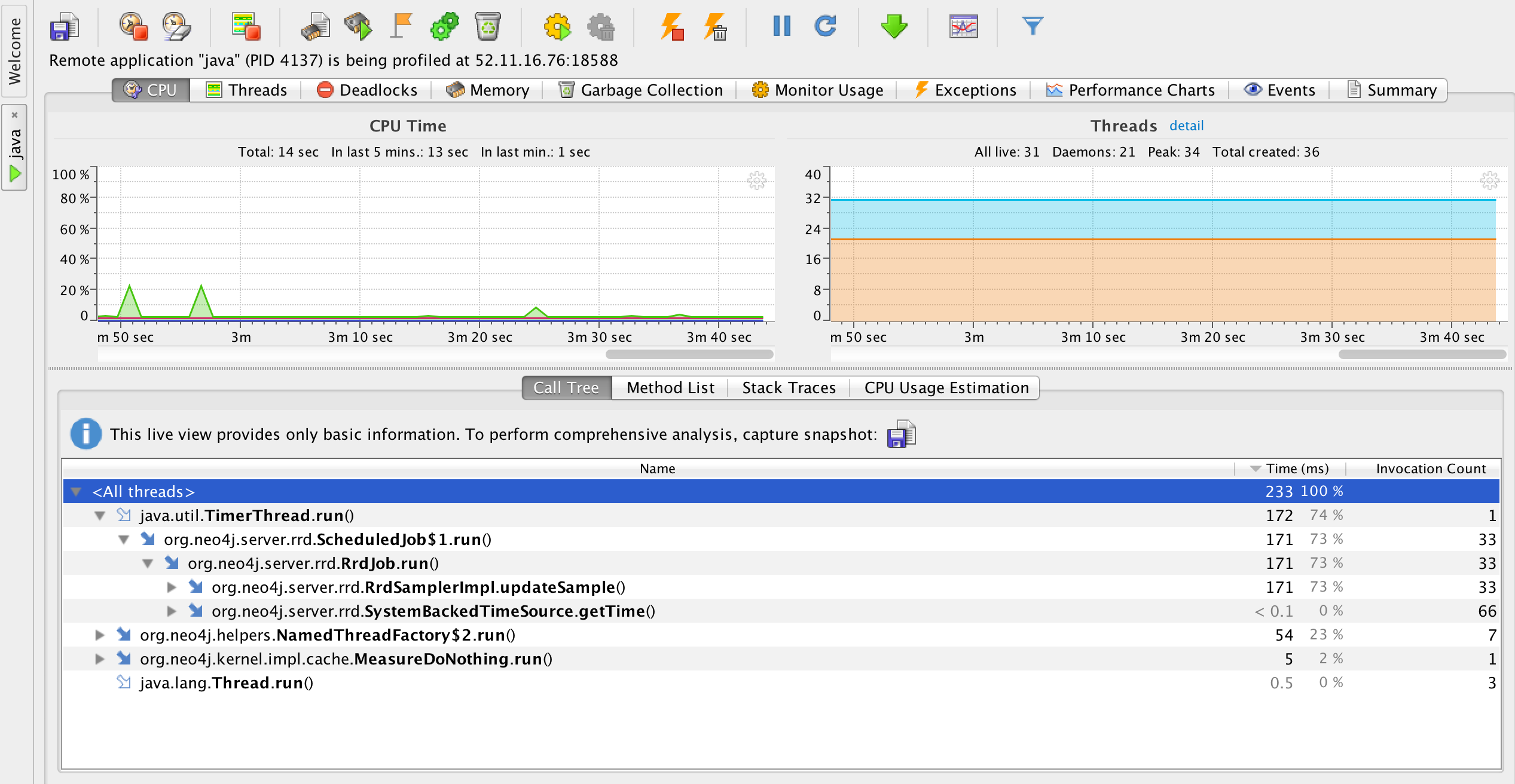Expand NamedThreadFactory$2.run() node

tap(100, 635)
